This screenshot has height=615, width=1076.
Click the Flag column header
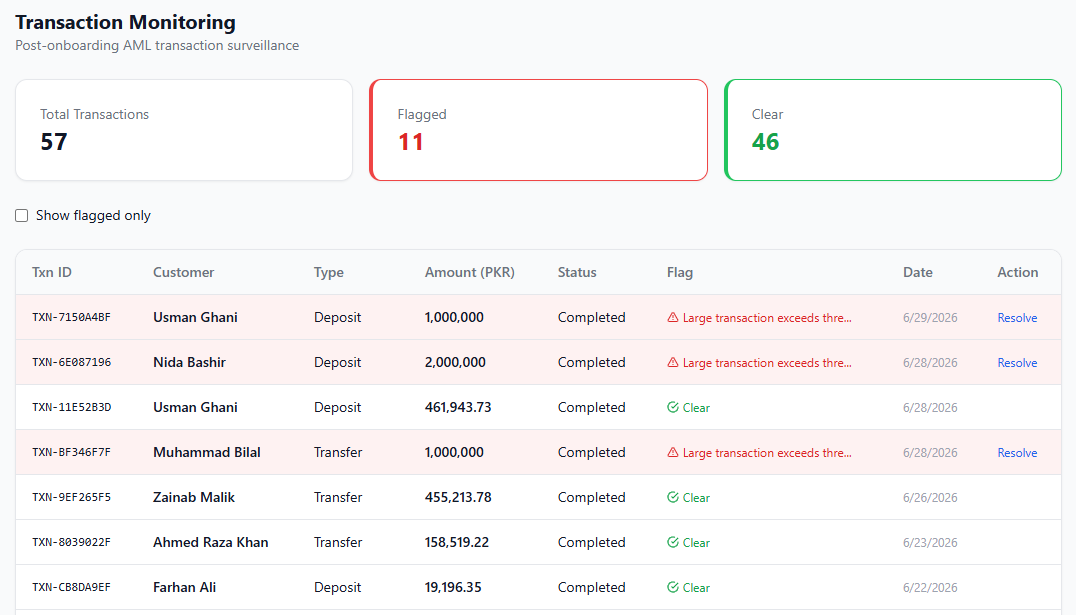(x=680, y=272)
